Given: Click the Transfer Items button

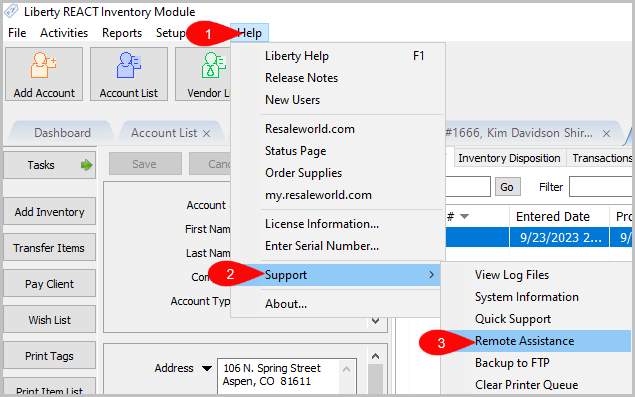Looking at the screenshot, I should point(49,248).
